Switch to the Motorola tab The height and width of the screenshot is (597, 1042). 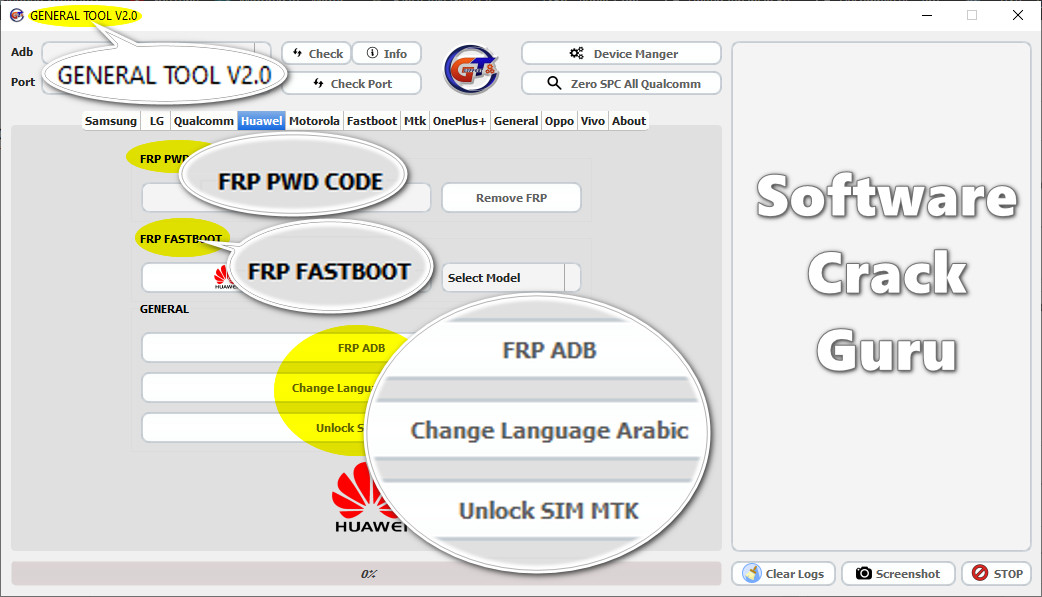[x=314, y=121]
